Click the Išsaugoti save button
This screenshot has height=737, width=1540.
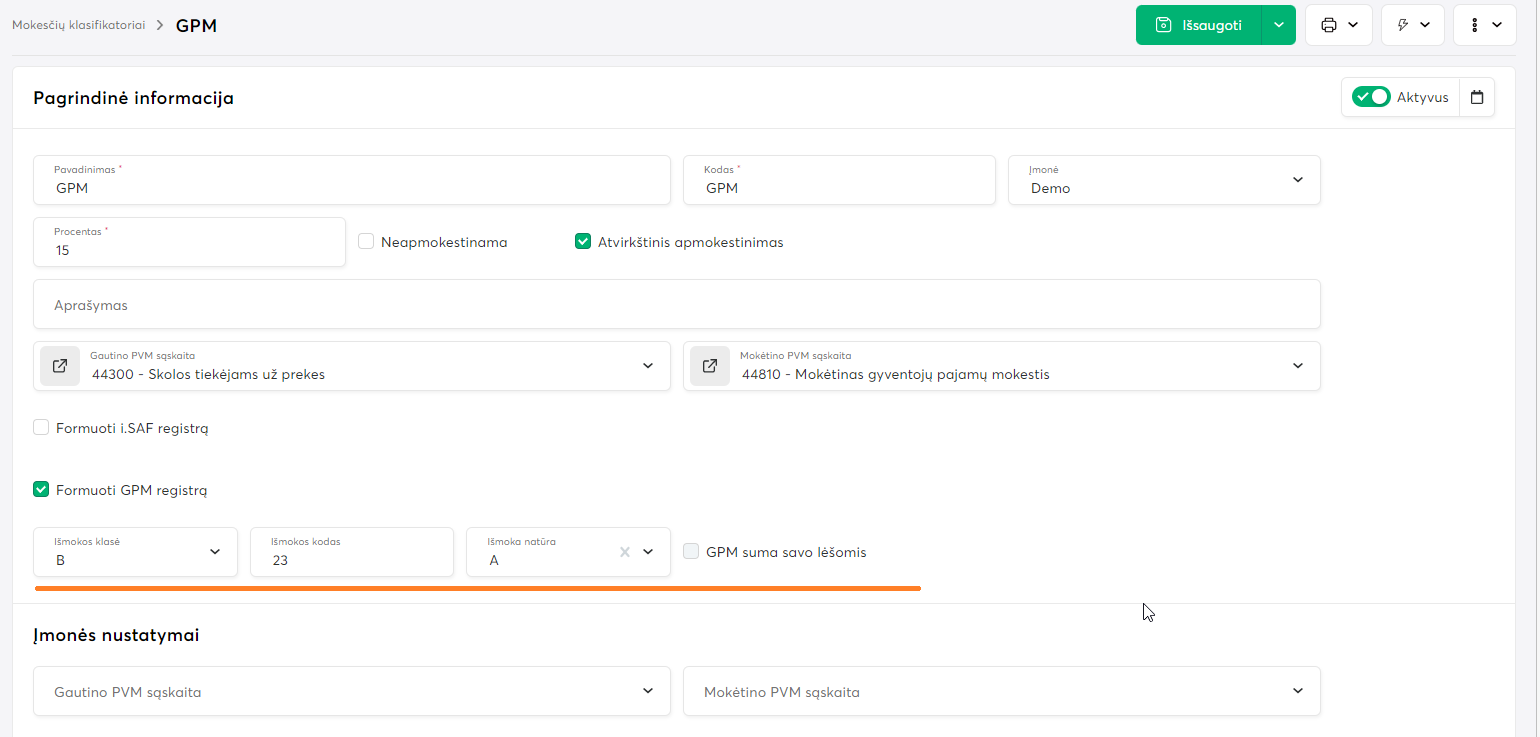tap(1198, 25)
